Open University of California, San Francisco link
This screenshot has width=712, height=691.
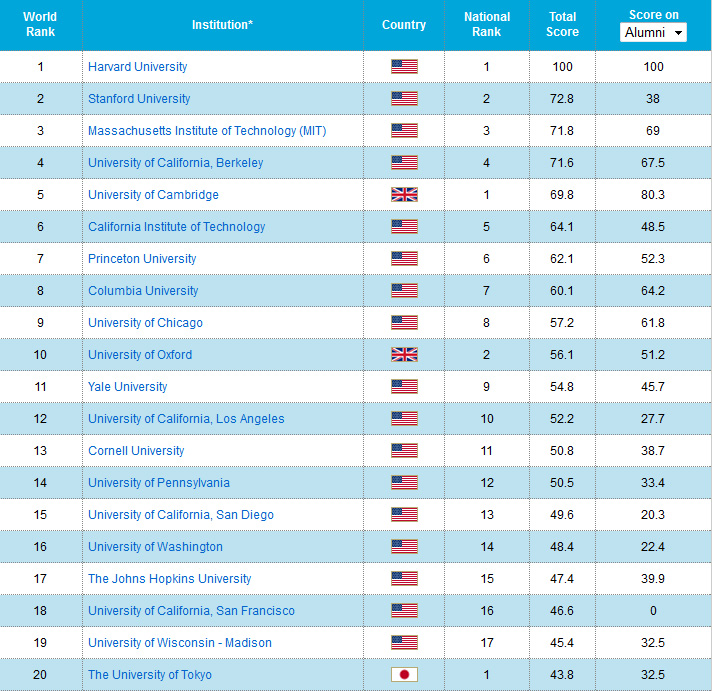tap(191, 611)
